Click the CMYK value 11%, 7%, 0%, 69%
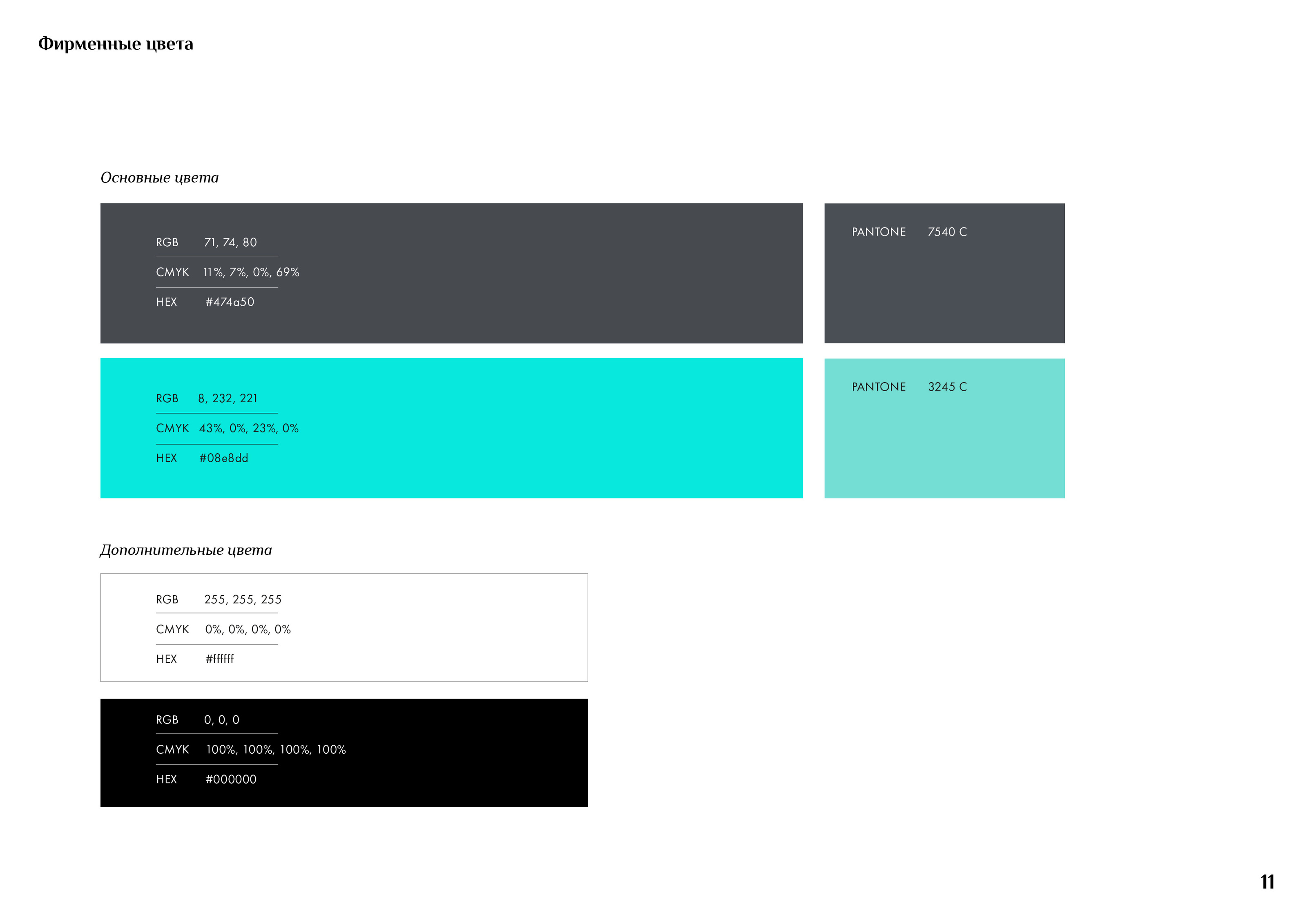Viewport: 1307px width, 924px height. [x=251, y=272]
